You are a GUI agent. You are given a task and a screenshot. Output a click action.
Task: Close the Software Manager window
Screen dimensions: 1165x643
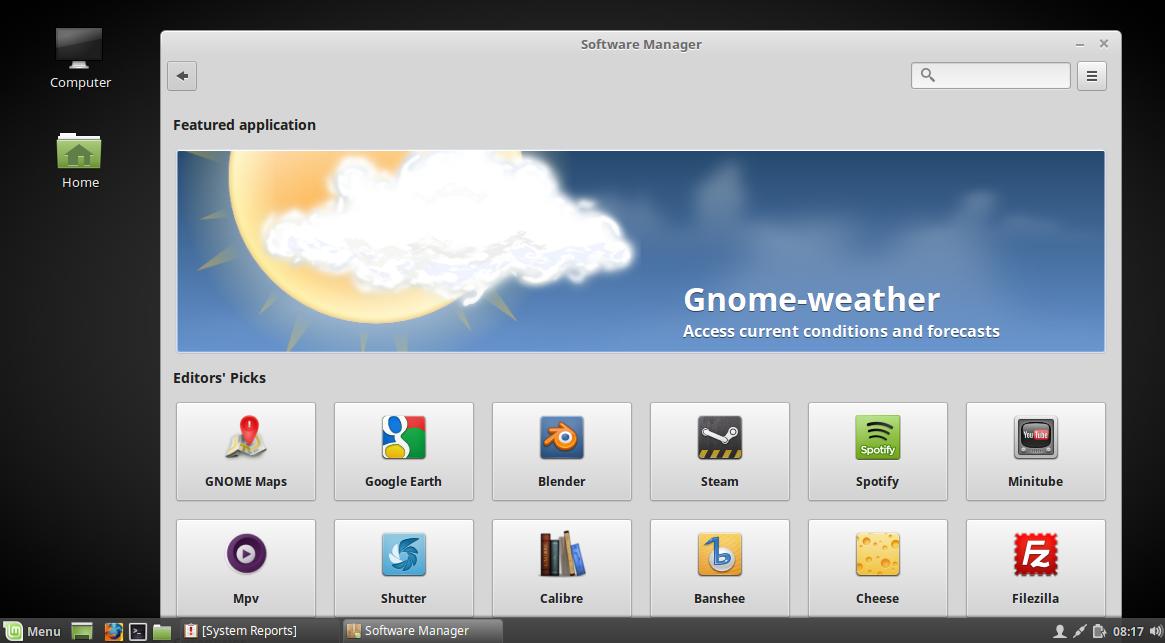coord(1104,44)
